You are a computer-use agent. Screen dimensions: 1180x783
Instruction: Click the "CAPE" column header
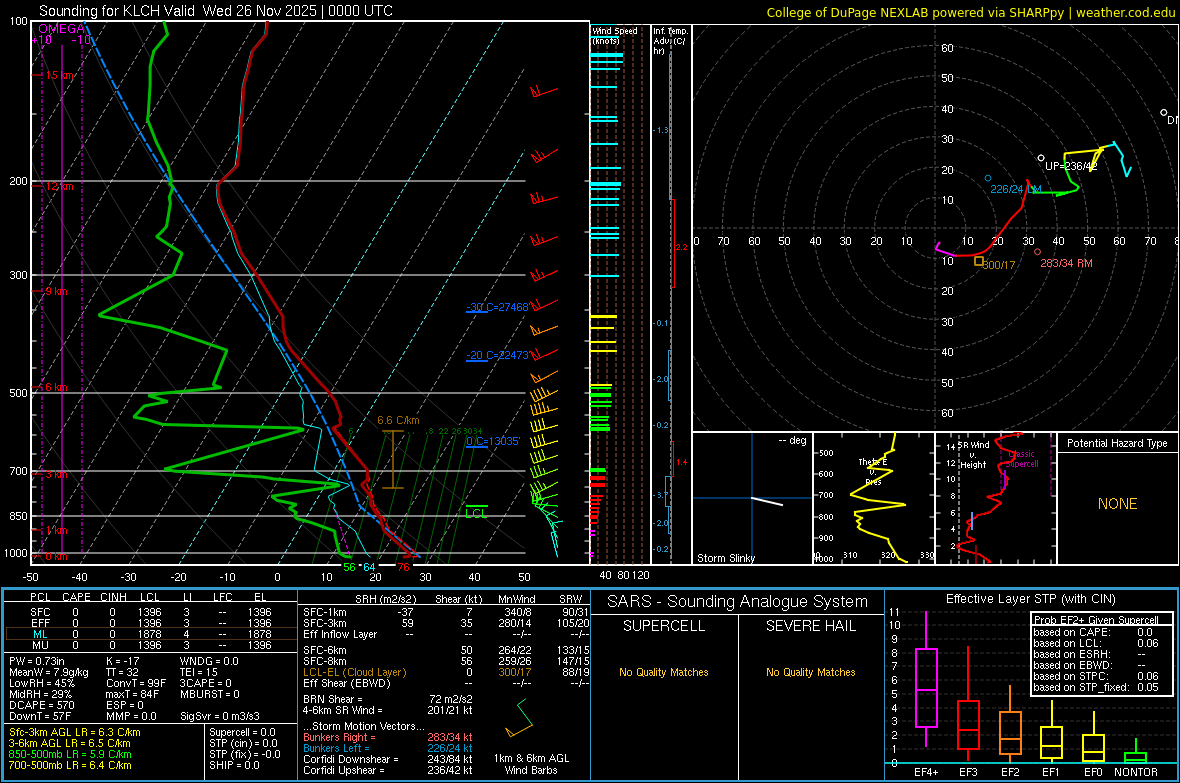pos(76,597)
